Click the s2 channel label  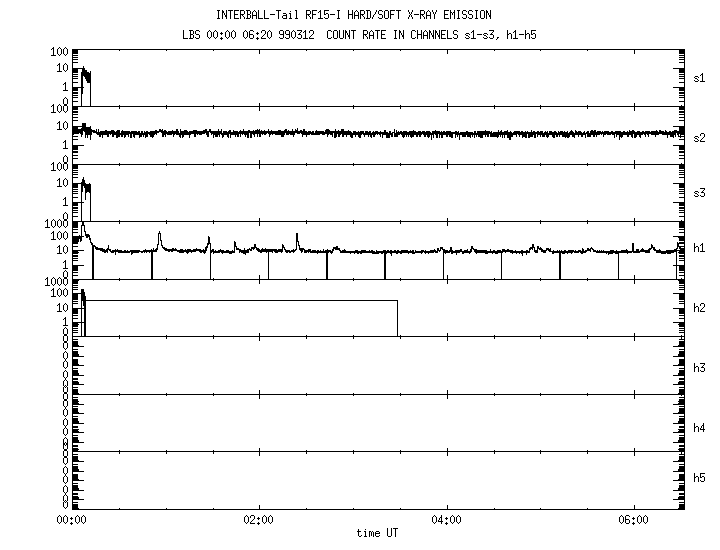point(700,137)
